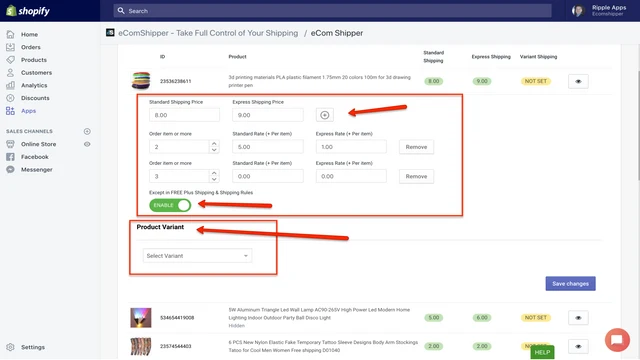Open the Home icon in sidebar
Screen dimensions: 640x360
pos(11,34)
